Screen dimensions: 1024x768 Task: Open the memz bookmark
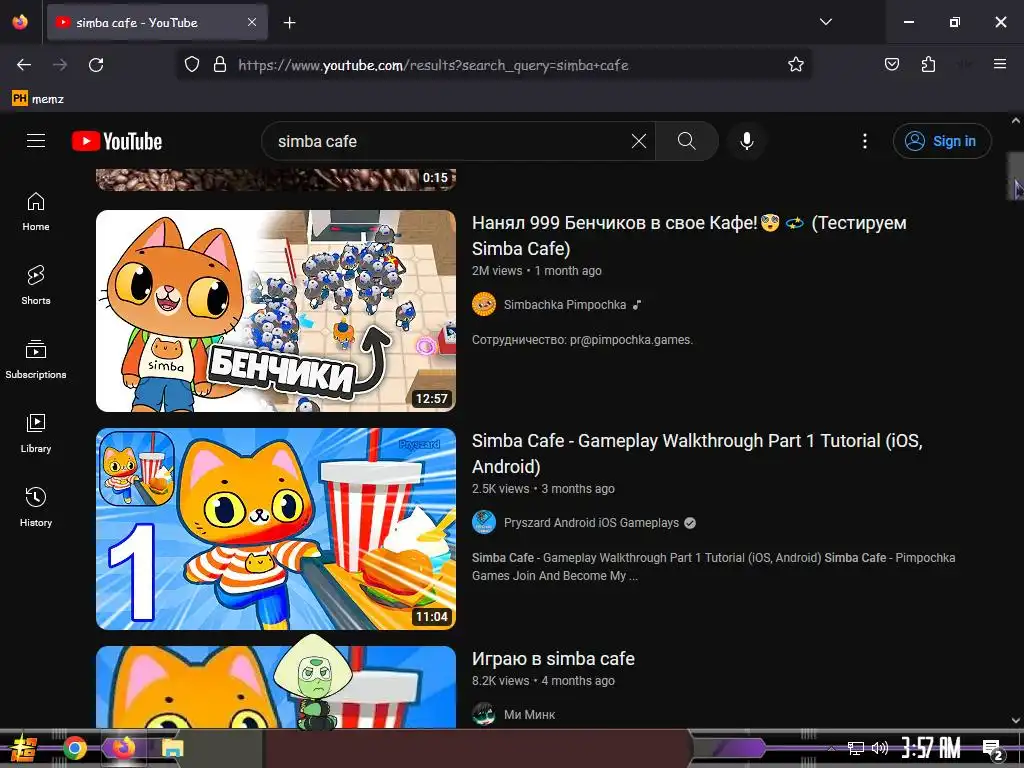point(38,99)
